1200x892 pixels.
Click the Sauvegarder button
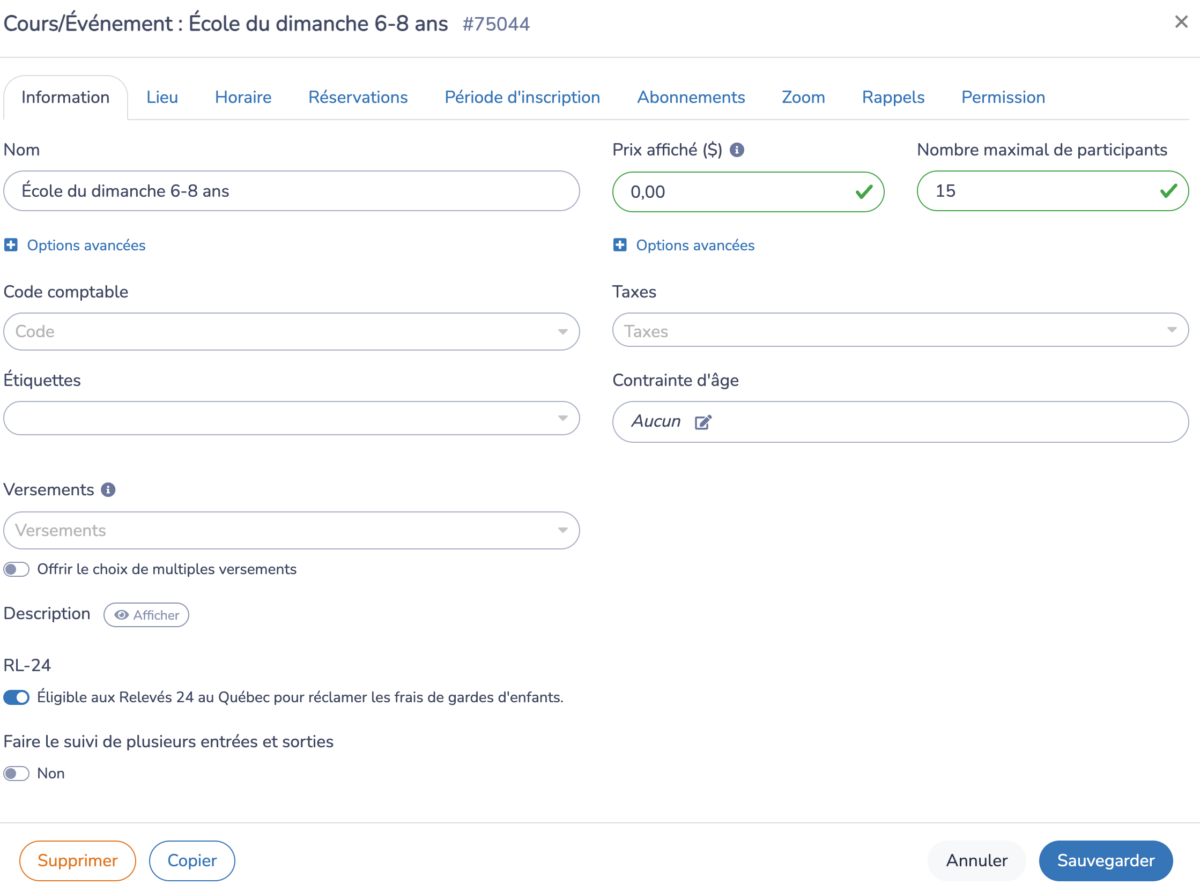1106,860
